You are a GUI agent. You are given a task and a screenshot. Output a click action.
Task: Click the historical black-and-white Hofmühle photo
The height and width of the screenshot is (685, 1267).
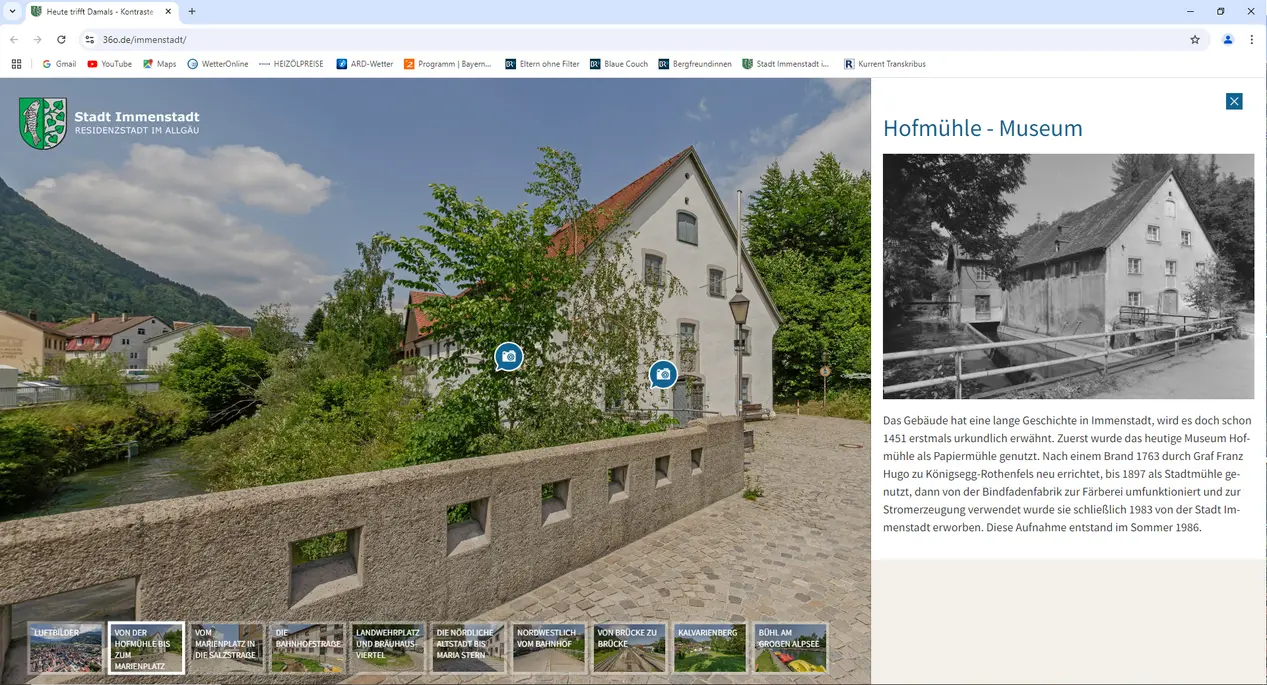click(1068, 276)
